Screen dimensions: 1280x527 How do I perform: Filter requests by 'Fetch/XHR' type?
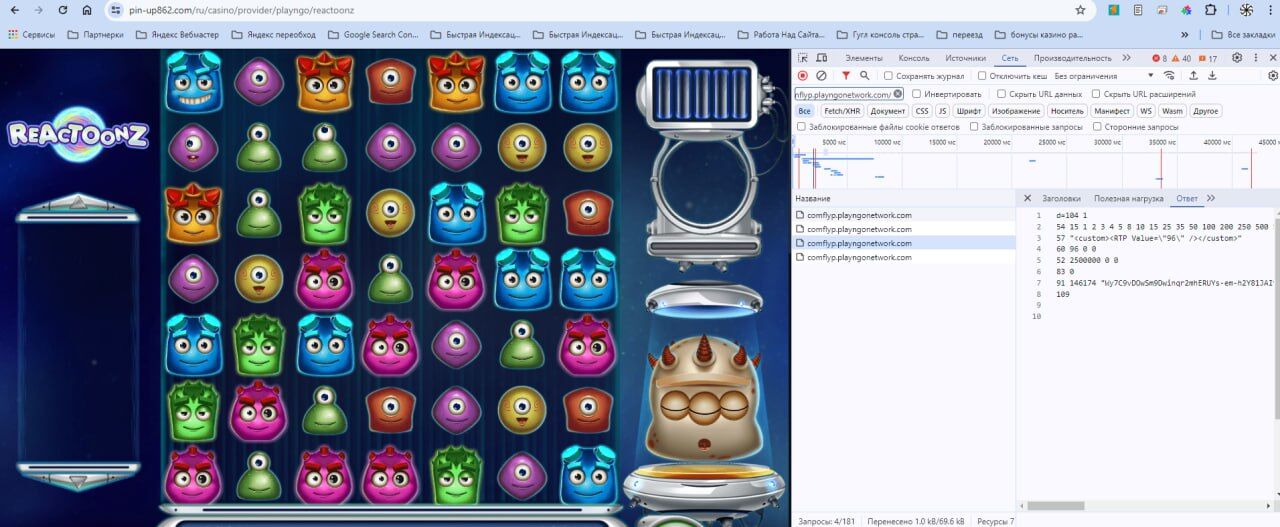(841, 111)
